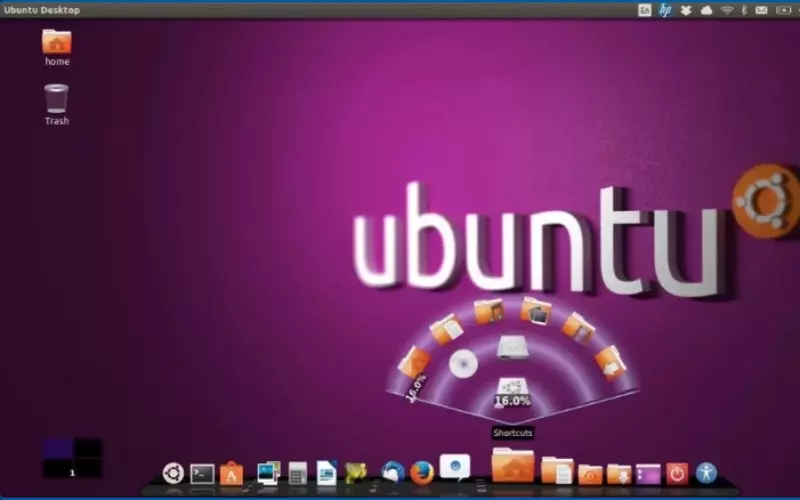This screenshot has width=800, height=500.
Task: Click the Ubuntu Desktop title in top panel
Action: (42, 10)
